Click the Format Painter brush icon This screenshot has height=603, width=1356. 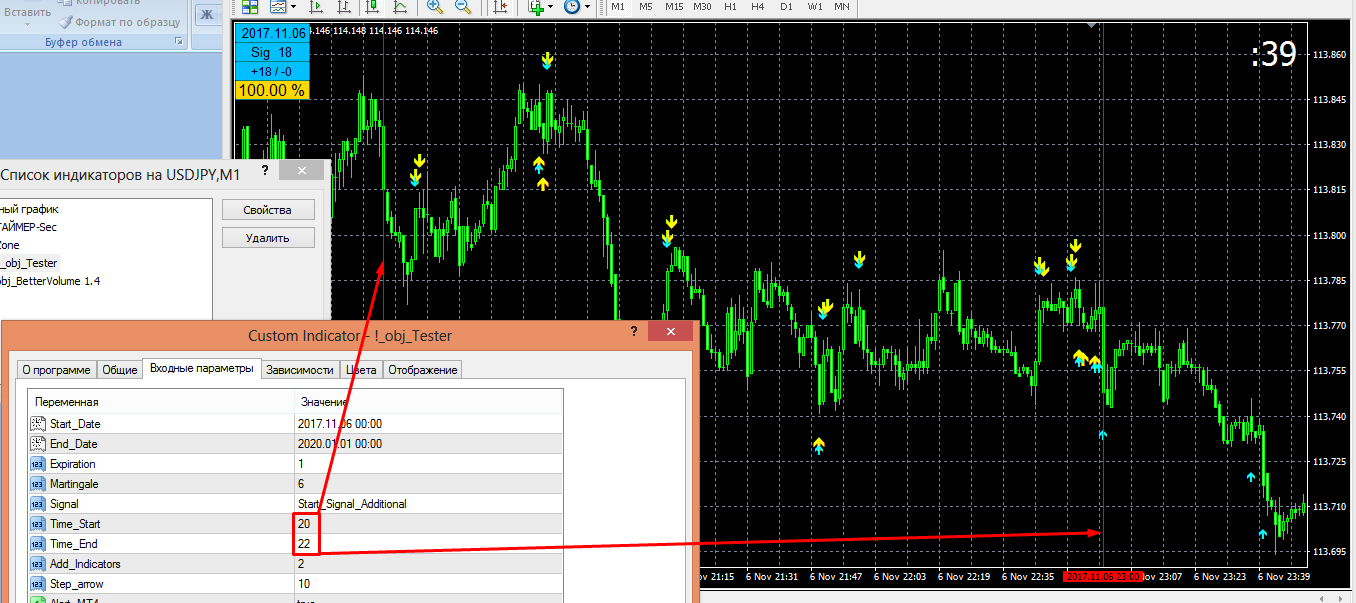(x=66, y=21)
